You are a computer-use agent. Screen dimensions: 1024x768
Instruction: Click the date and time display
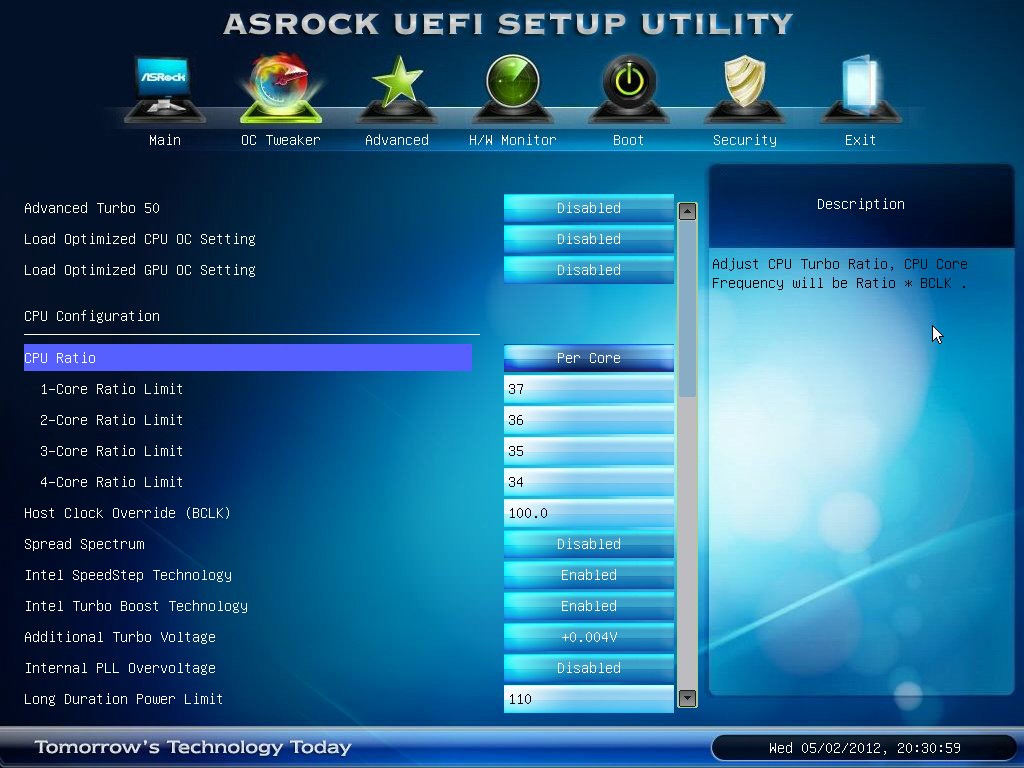coord(864,748)
